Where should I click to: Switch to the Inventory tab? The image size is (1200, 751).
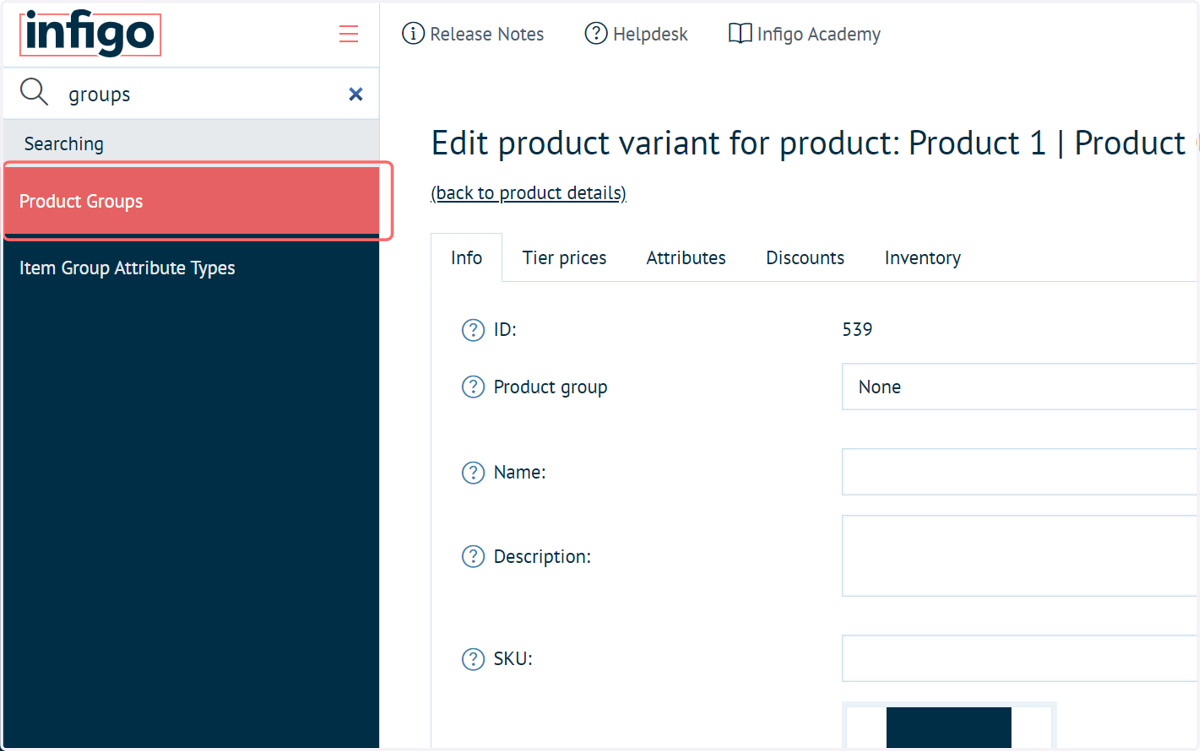922,258
